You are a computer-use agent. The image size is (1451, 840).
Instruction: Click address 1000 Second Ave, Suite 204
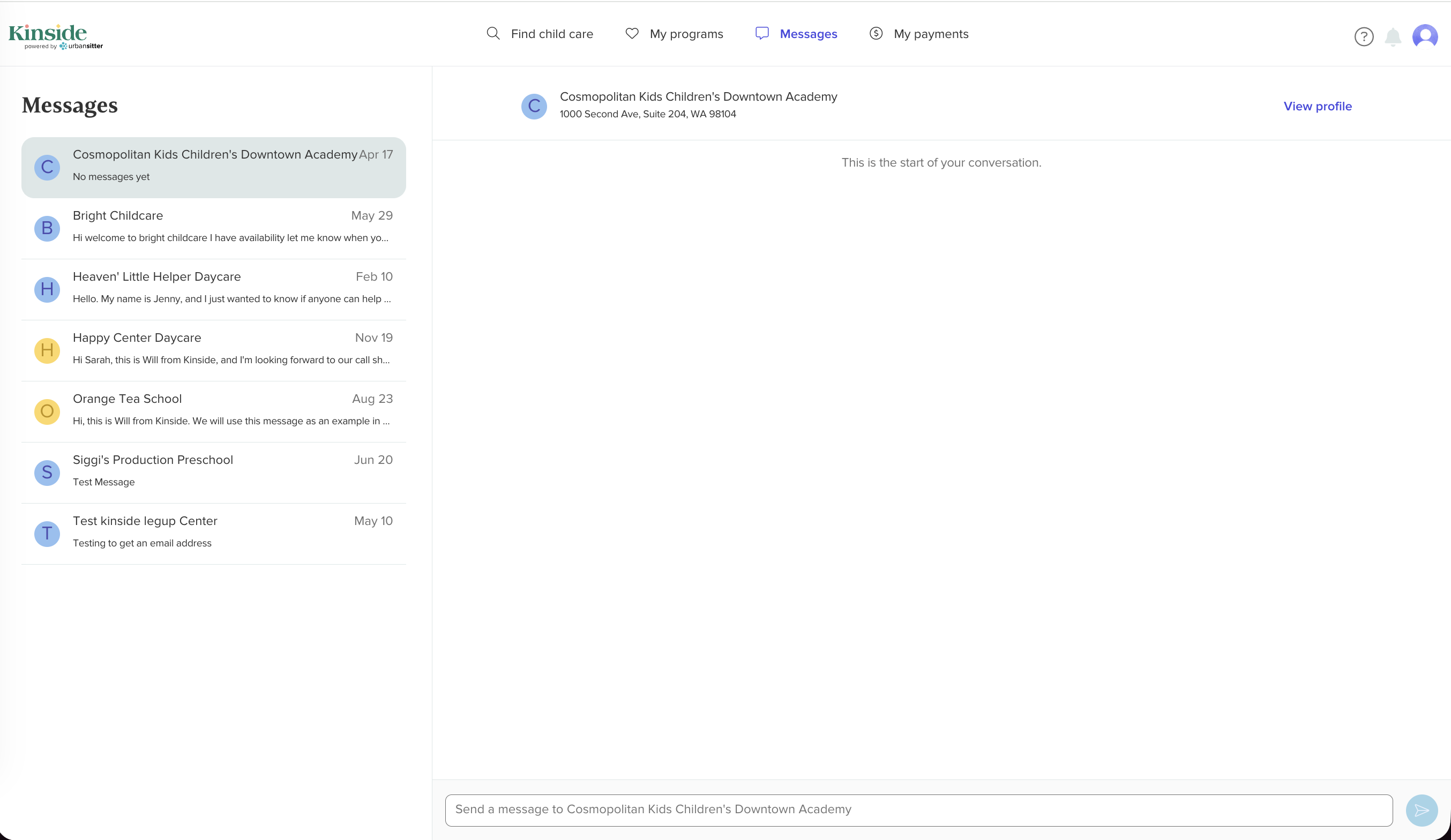tap(648, 114)
